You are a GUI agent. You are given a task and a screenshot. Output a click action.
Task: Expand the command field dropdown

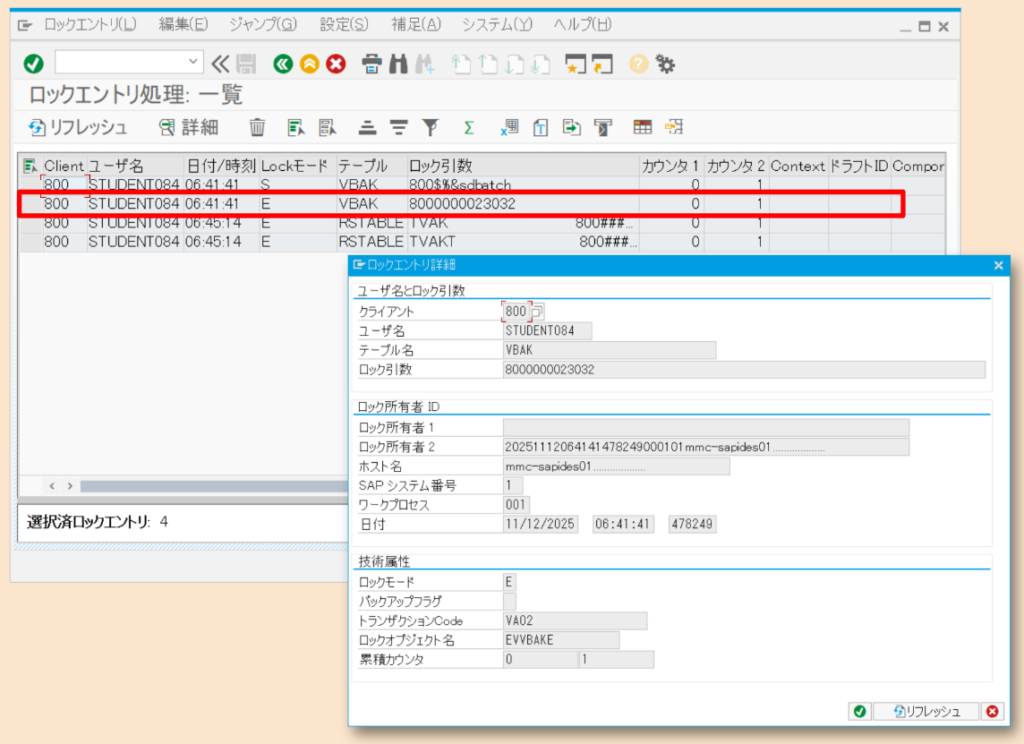[193, 63]
